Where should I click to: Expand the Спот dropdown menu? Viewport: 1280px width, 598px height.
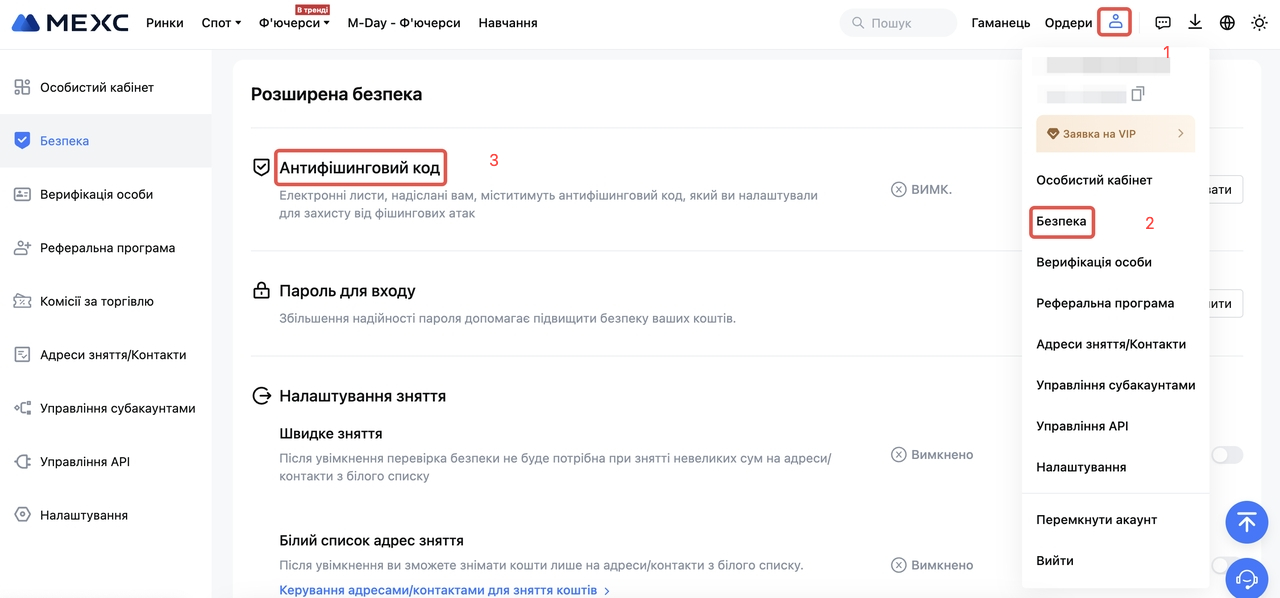[x=221, y=22]
